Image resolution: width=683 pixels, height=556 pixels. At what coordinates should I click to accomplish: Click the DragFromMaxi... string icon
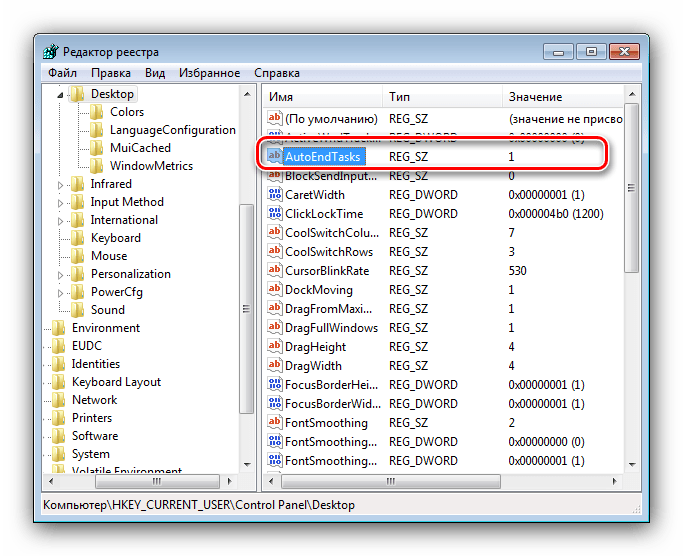tap(274, 308)
